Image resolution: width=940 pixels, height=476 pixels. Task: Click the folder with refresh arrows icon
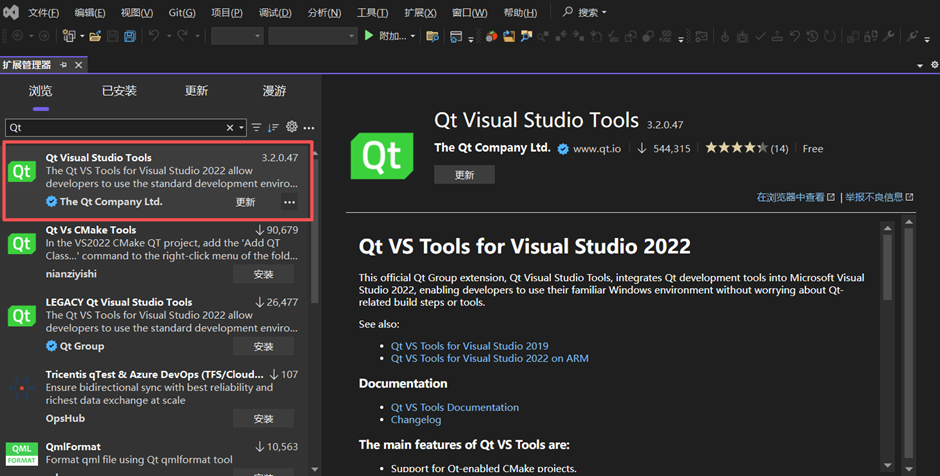pos(509,37)
